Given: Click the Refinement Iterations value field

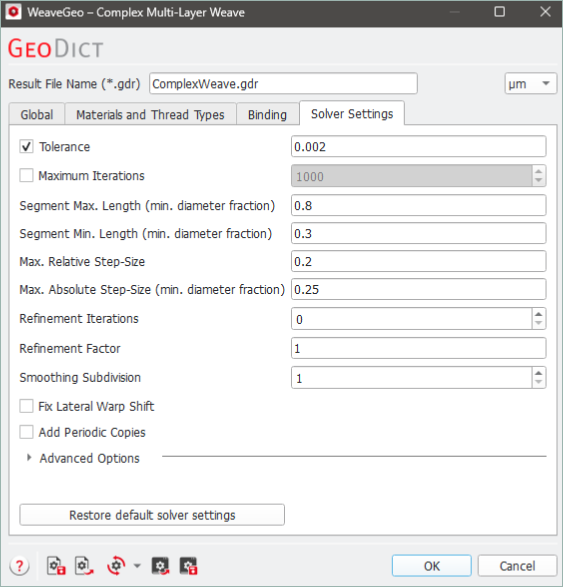Looking at the screenshot, I should pos(411,319).
